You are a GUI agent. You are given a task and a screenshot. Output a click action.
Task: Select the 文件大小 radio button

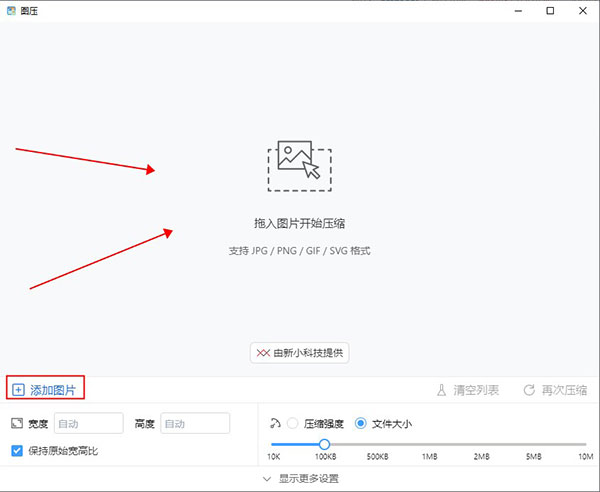[361, 424]
